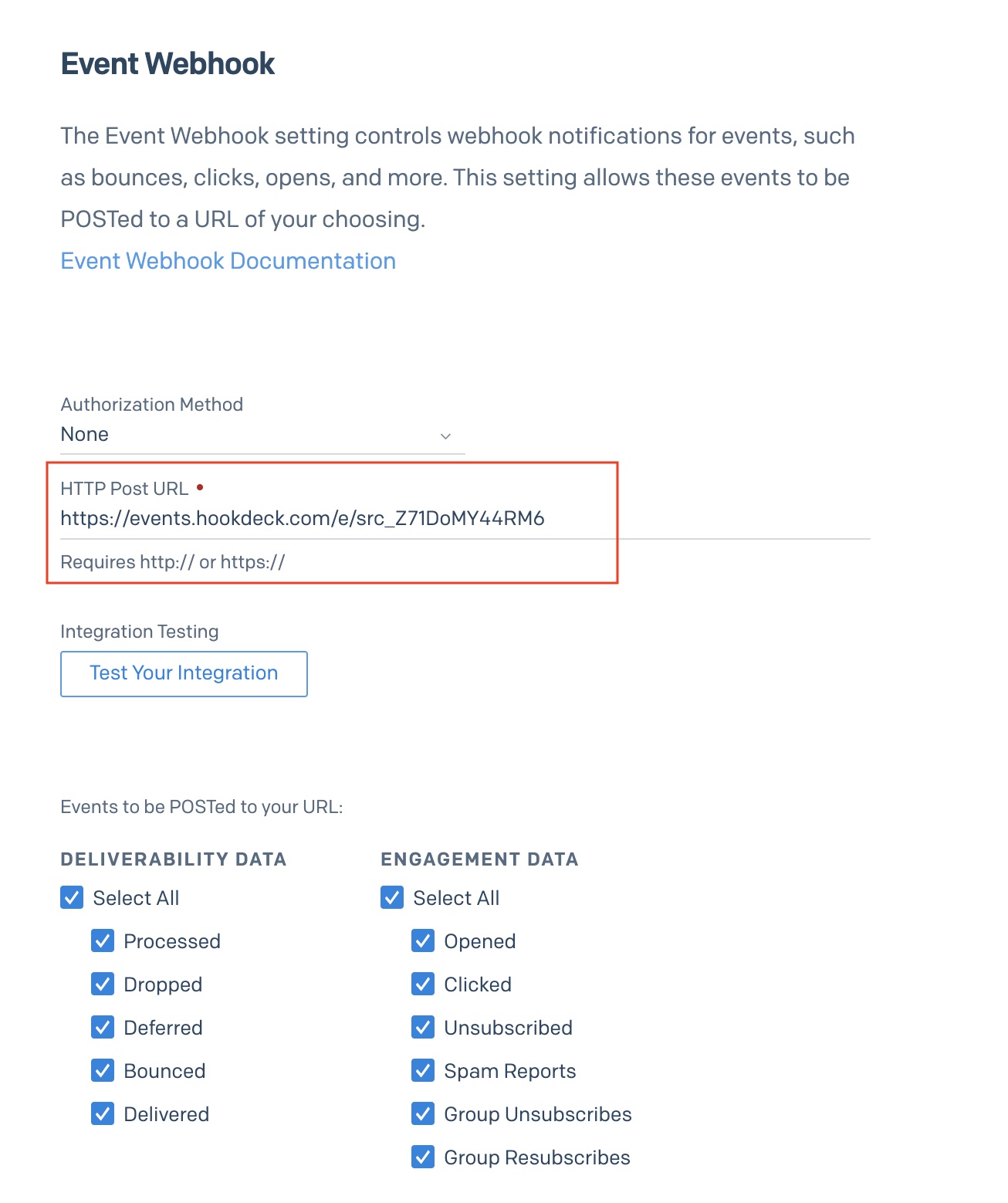Screen dimensions: 1008x1203
Task: Disable the Opened event checkbox
Action: [422, 940]
